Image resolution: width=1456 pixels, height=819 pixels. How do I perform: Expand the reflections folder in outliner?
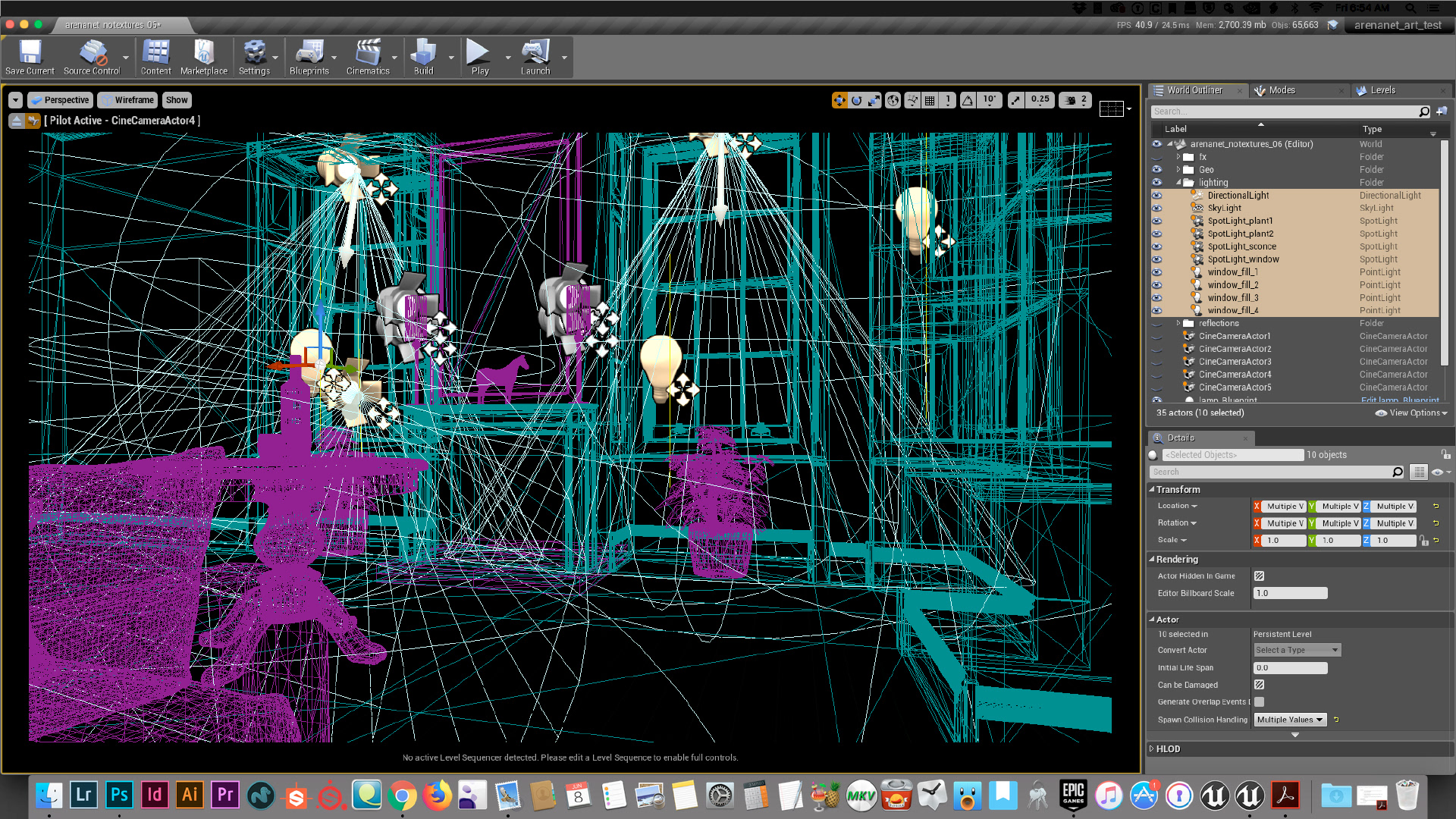1178,323
